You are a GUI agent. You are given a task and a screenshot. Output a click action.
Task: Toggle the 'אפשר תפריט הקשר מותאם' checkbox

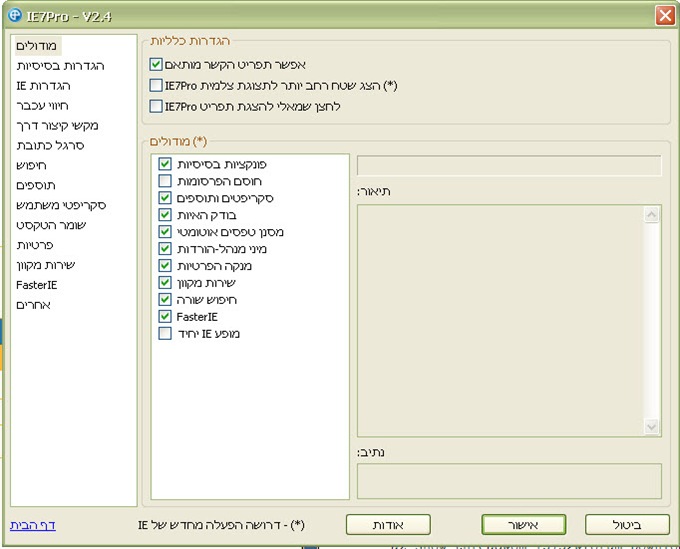pos(156,65)
